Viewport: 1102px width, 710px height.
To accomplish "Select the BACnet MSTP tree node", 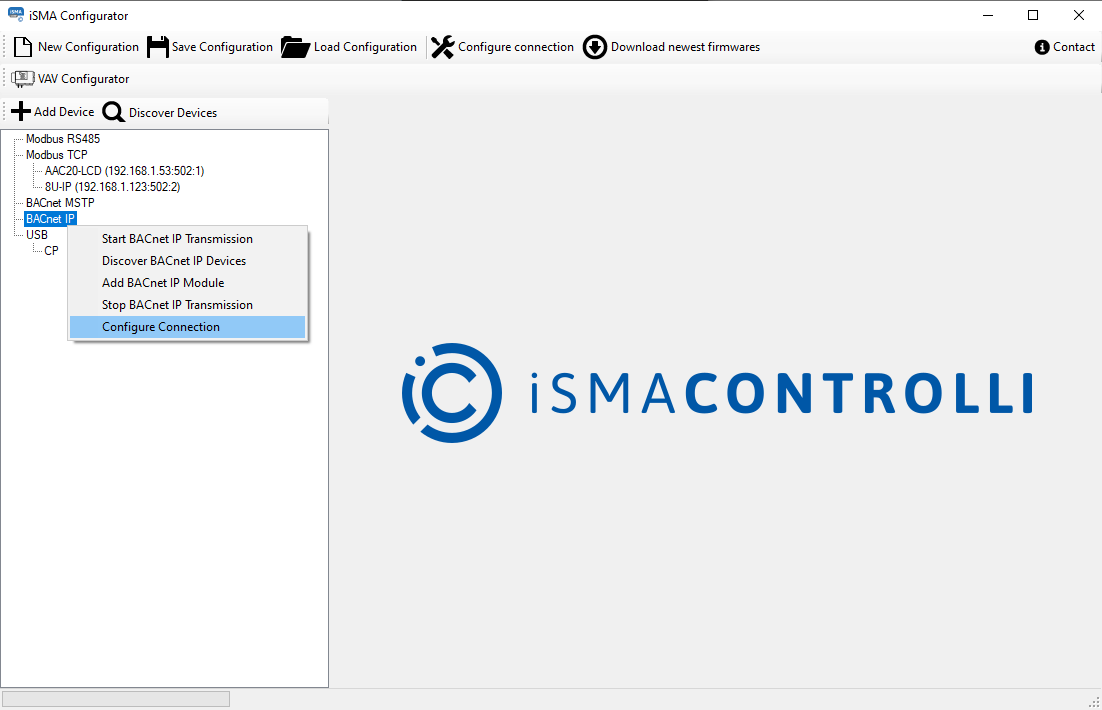I will [x=60, y=203].
